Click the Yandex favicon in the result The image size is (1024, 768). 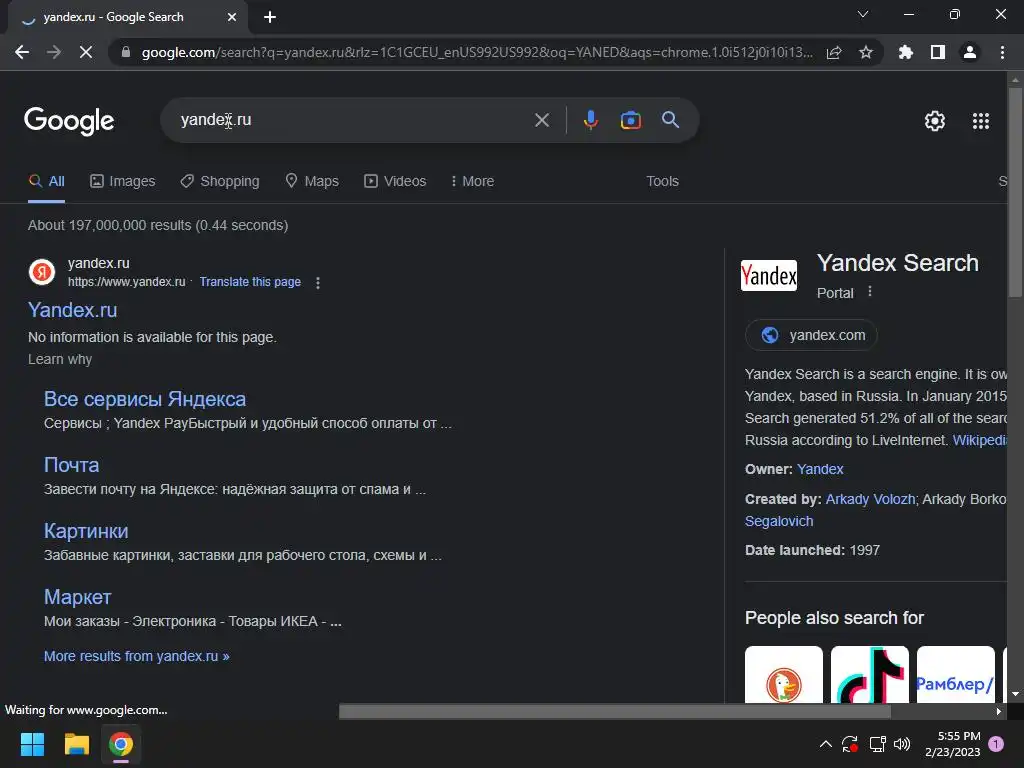pos(42,272)
